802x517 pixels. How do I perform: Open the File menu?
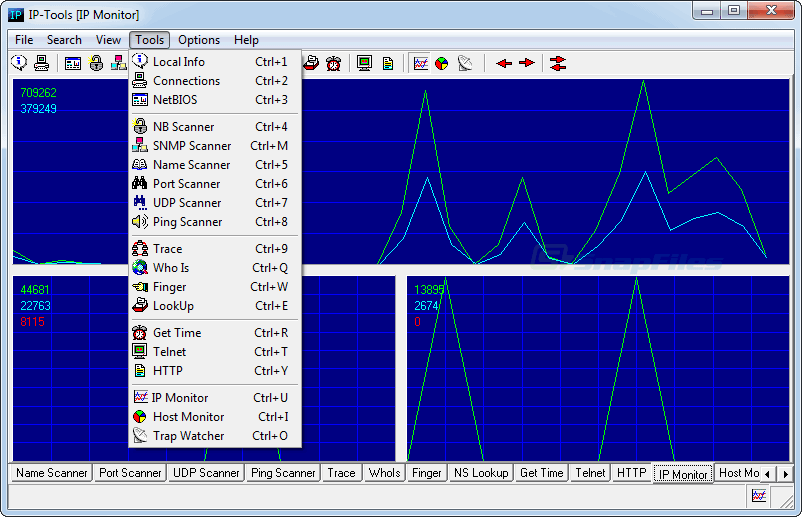(x=24, y=40)
